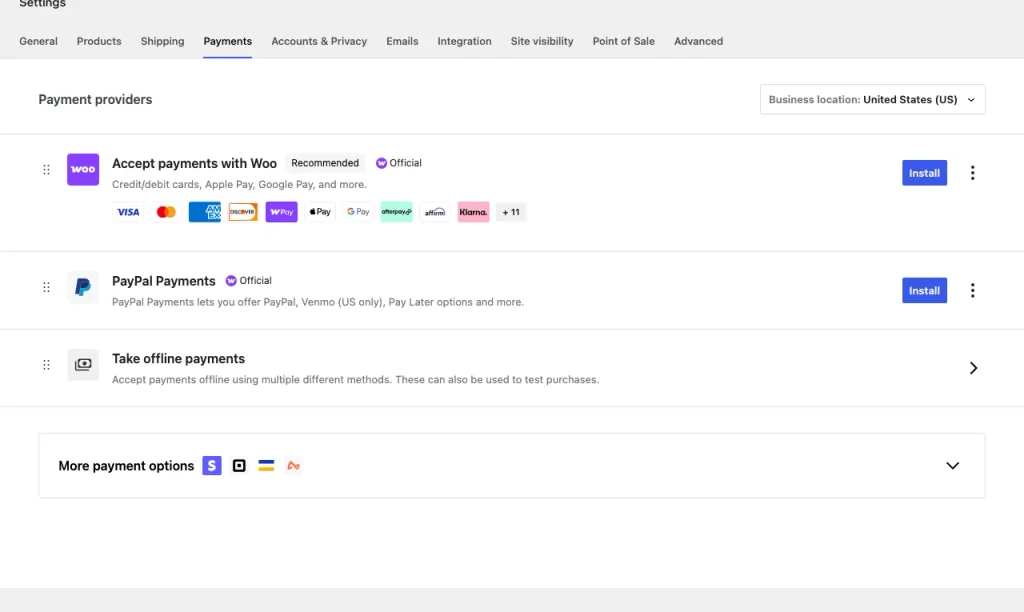Click the WooPay icon
This screenshot has height=612, width=1024.
tap(281, 212)
